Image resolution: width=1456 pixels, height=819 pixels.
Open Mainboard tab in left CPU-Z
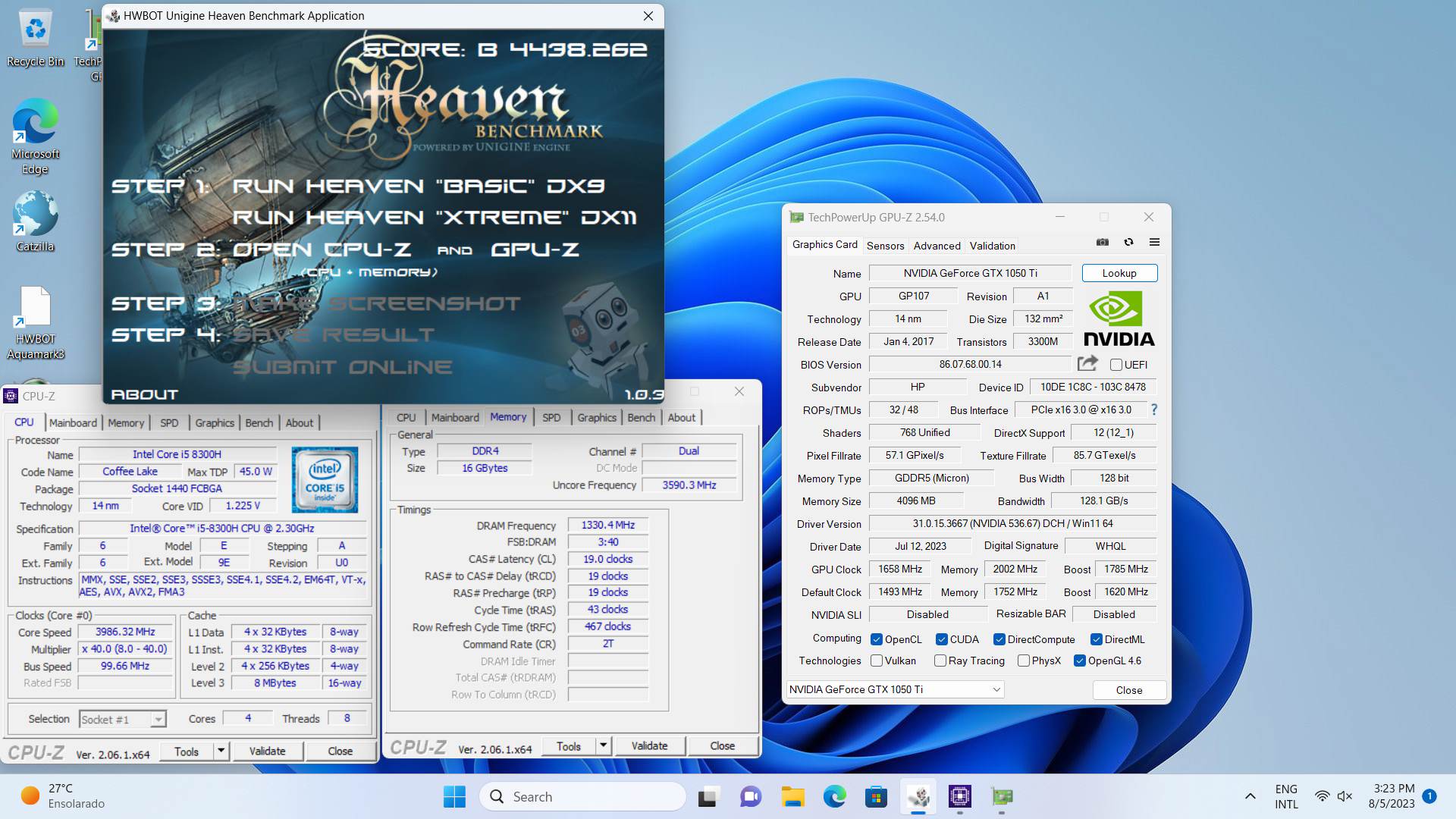[x=73, y=422]
